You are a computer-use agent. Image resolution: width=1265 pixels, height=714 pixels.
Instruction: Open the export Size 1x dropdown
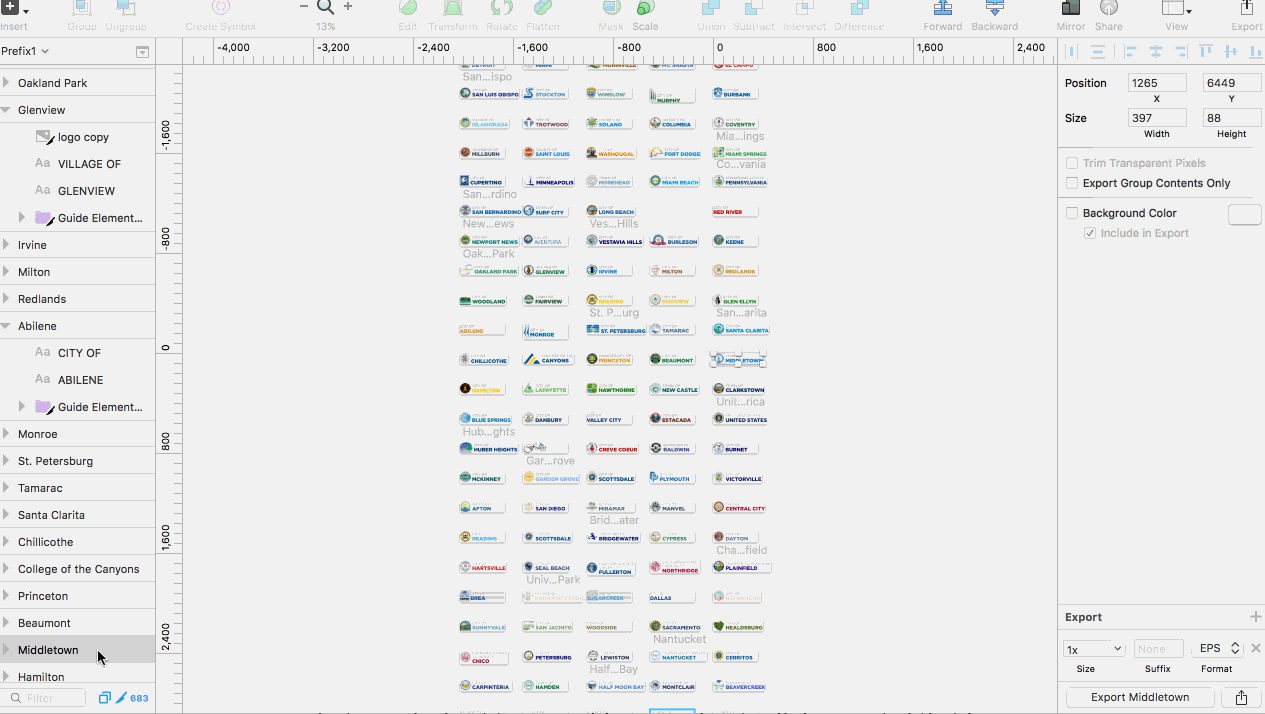point(1095,649)
